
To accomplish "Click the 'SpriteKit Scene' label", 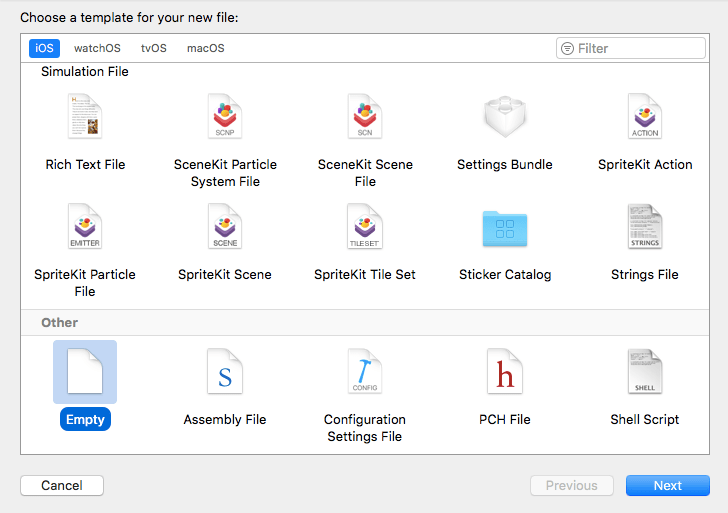I will coord(225,274).
